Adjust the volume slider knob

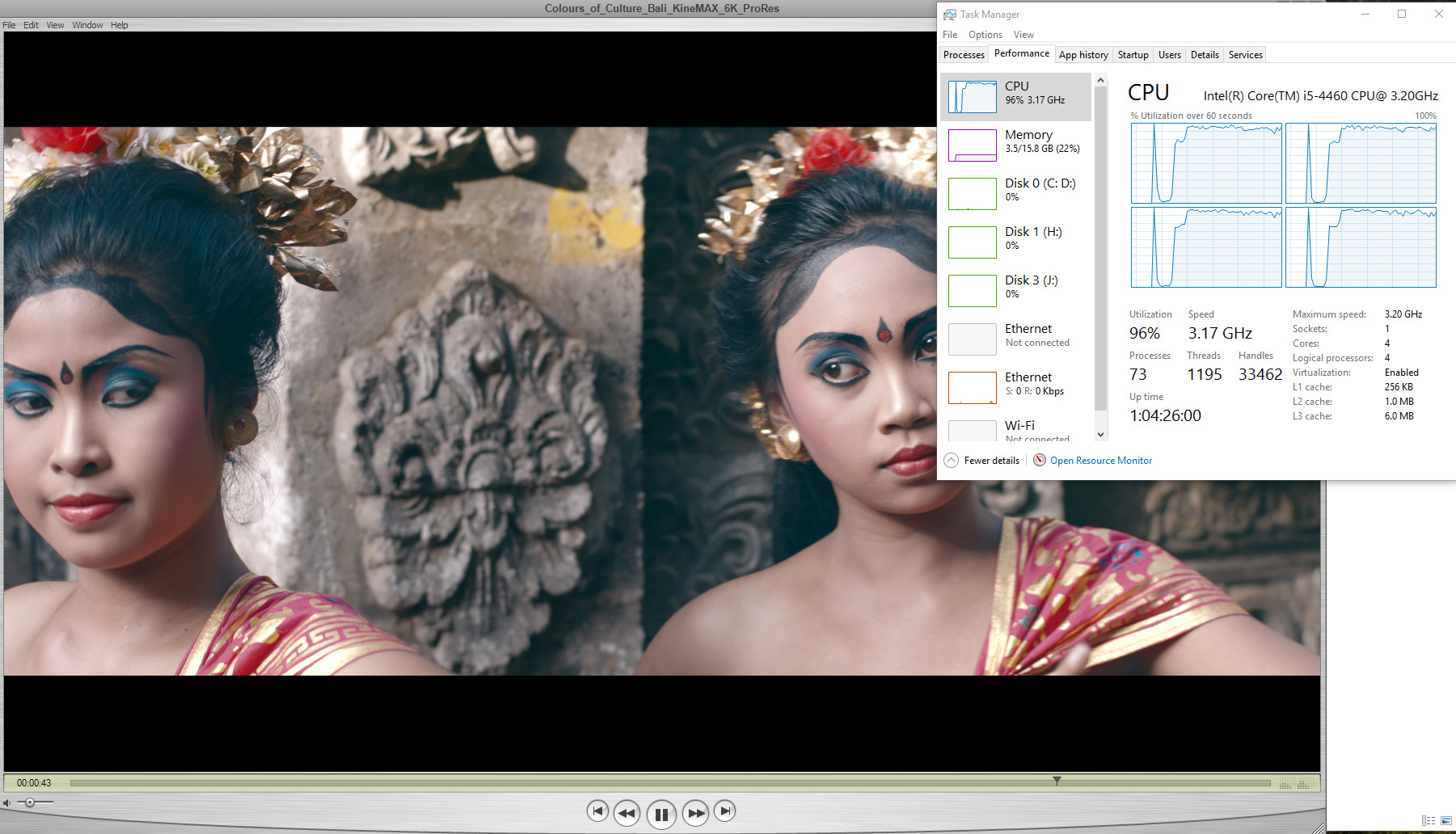30,802
